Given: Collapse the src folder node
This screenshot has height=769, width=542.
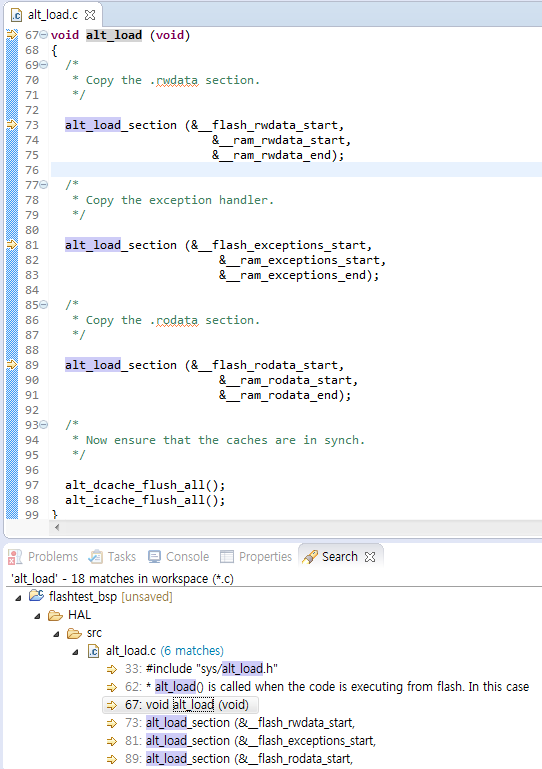Looking at the screenshot, I should (x=56, y=634).
